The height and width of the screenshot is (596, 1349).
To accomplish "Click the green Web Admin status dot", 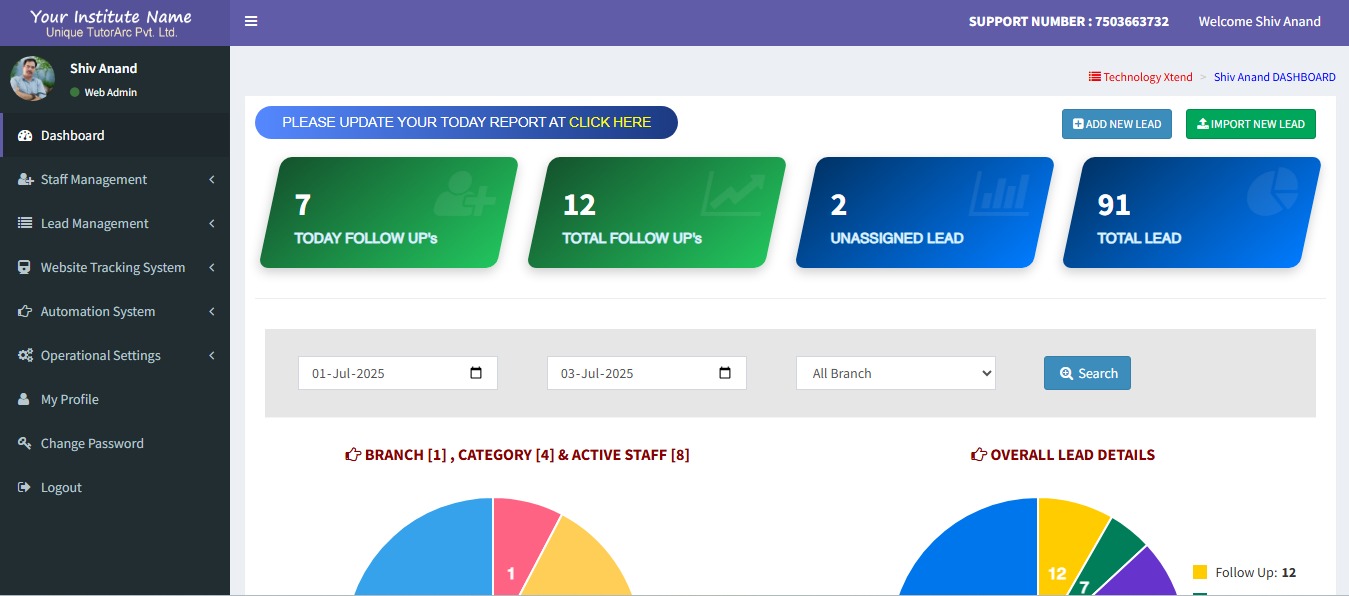I will [75, 92].
